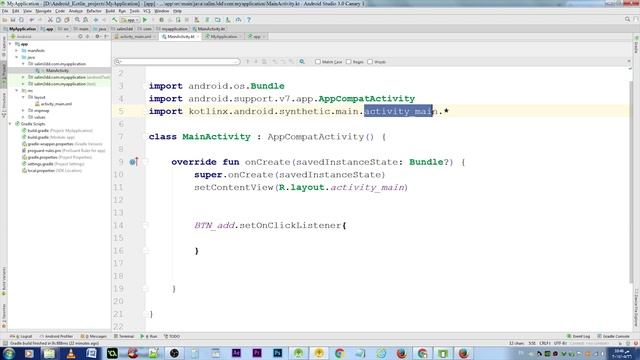Click the UTF-8 encoding in status bar

tap(560, 343)
